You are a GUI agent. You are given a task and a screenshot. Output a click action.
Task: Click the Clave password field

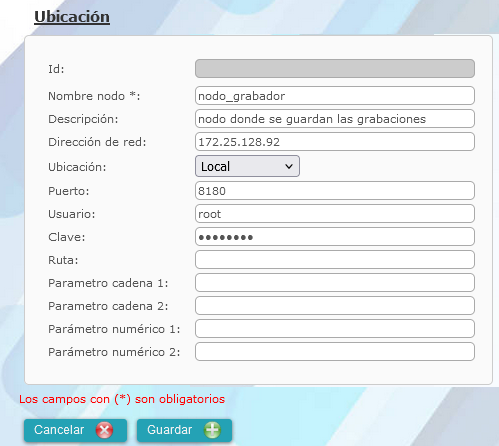(335, 237)
